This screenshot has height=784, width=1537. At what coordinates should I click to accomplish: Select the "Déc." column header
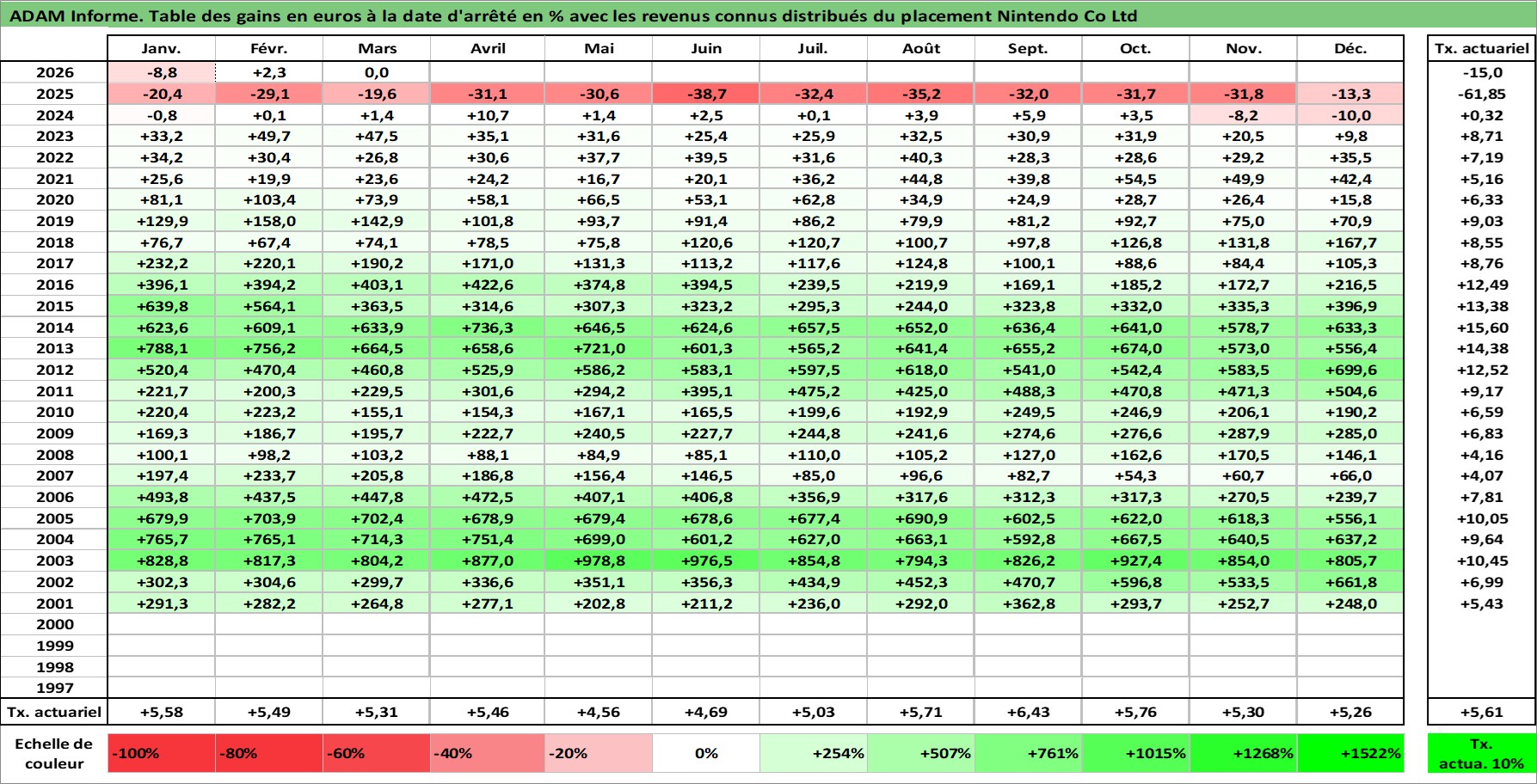1350,49
